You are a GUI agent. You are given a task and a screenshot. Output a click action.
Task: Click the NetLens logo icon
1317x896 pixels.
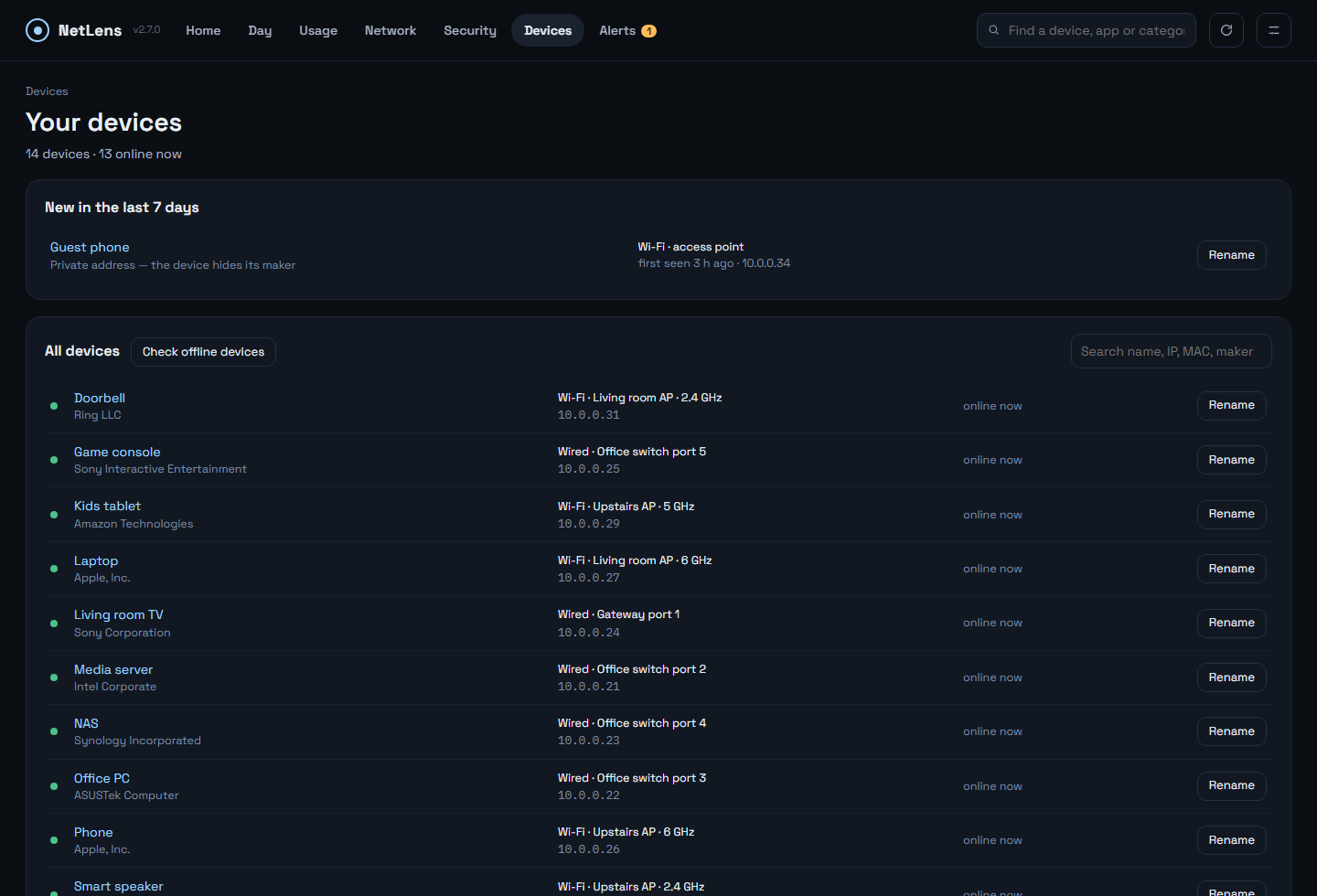(37, 30)
